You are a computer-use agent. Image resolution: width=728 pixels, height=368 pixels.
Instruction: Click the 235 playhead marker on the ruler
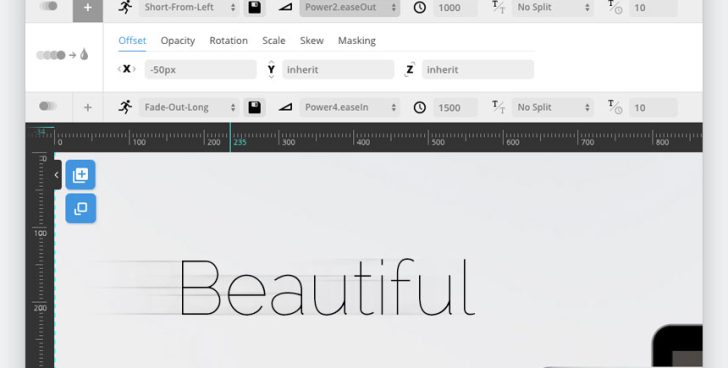click(240, 142)
